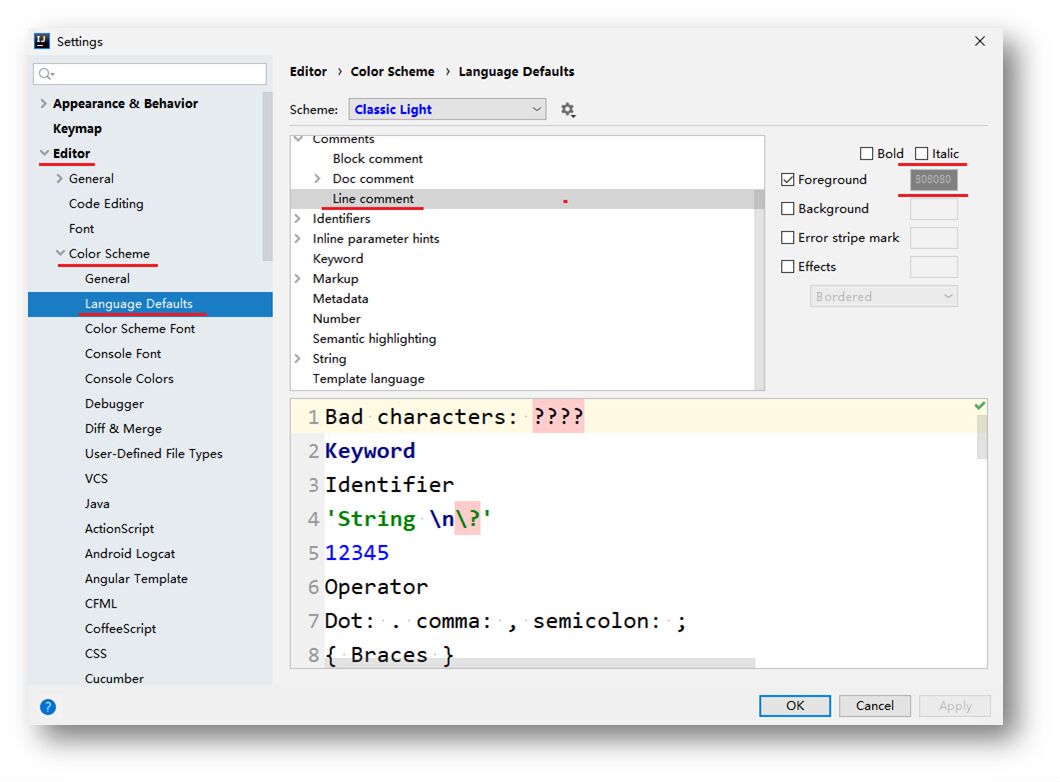Collapse the Editor section arrow
This screenshot has width=1060, height=782.
[x=45, y=153]
